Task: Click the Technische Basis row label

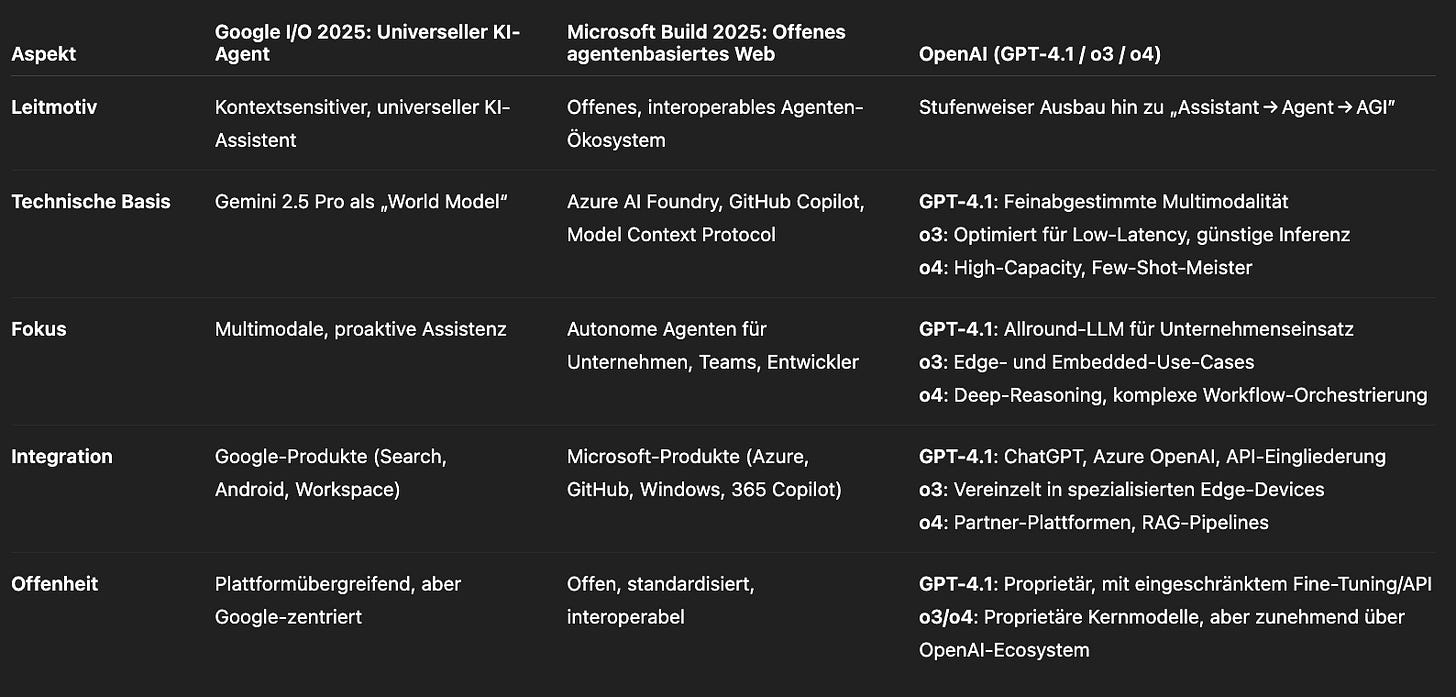Action: [x=91, y=201]
